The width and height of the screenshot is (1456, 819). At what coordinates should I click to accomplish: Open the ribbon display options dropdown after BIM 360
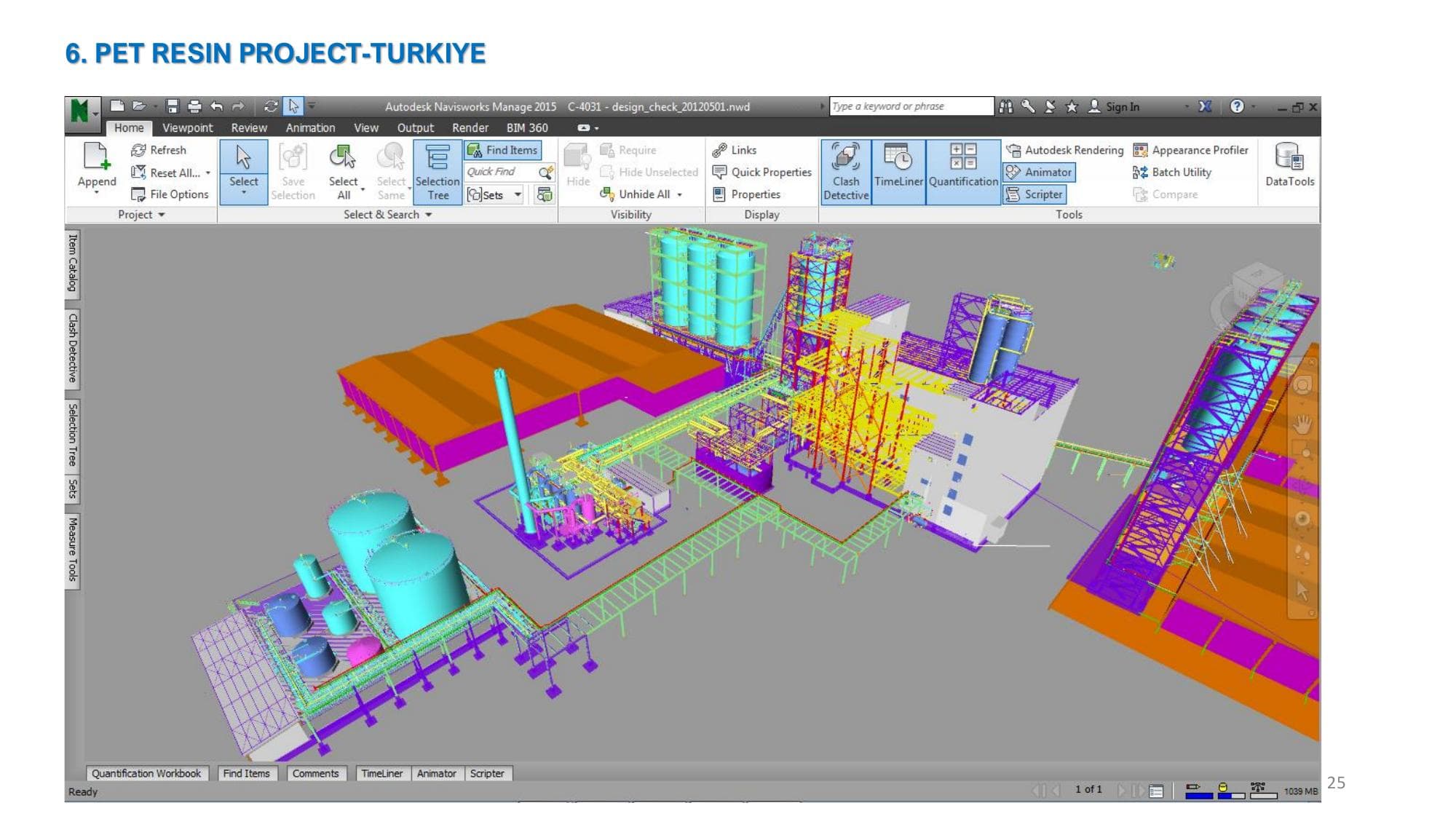pyautogui.click(x=588, y=128)
